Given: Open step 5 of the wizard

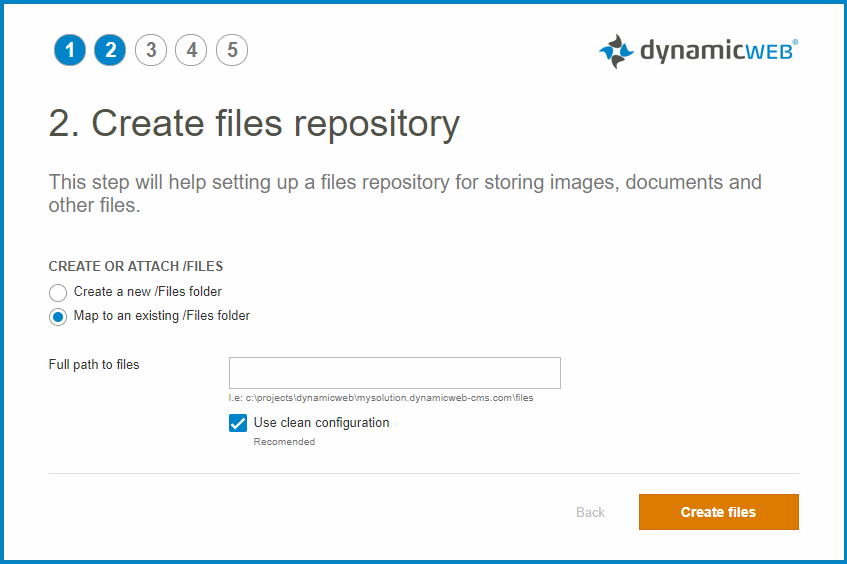Looking at the screenshot, I should (232, 50).
